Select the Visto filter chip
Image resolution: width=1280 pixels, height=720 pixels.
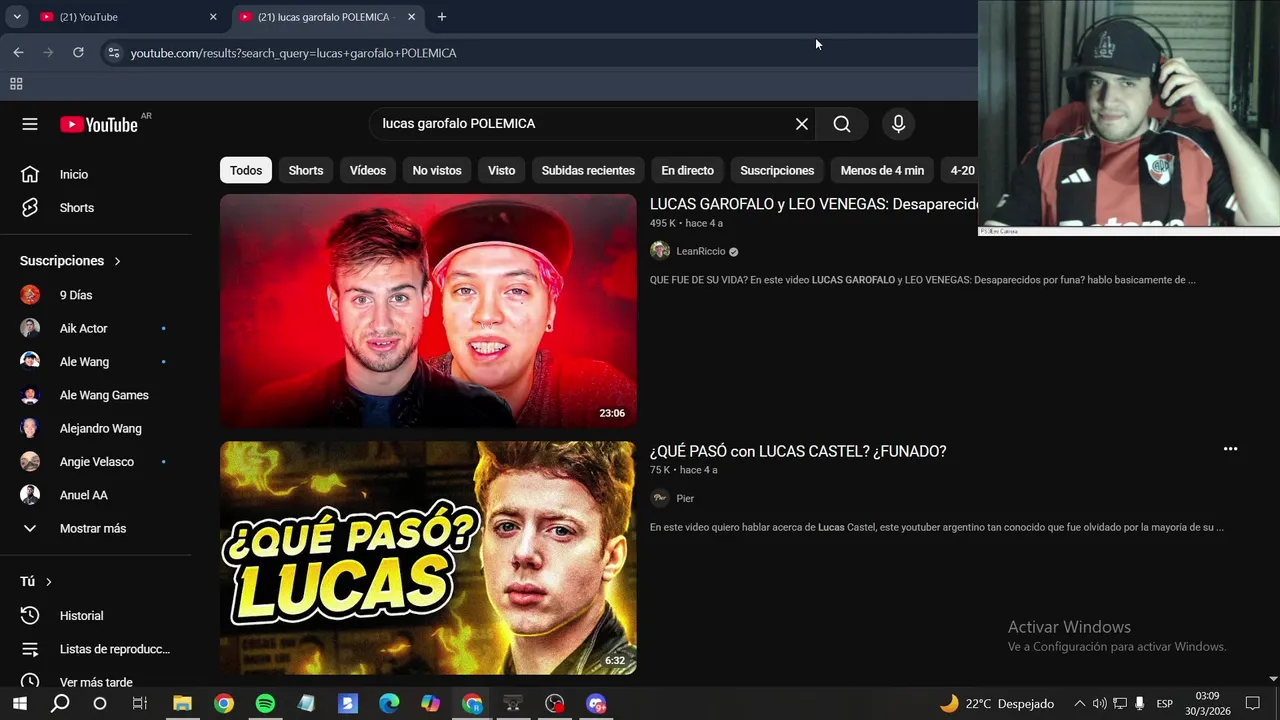click(x=501, y=171)
